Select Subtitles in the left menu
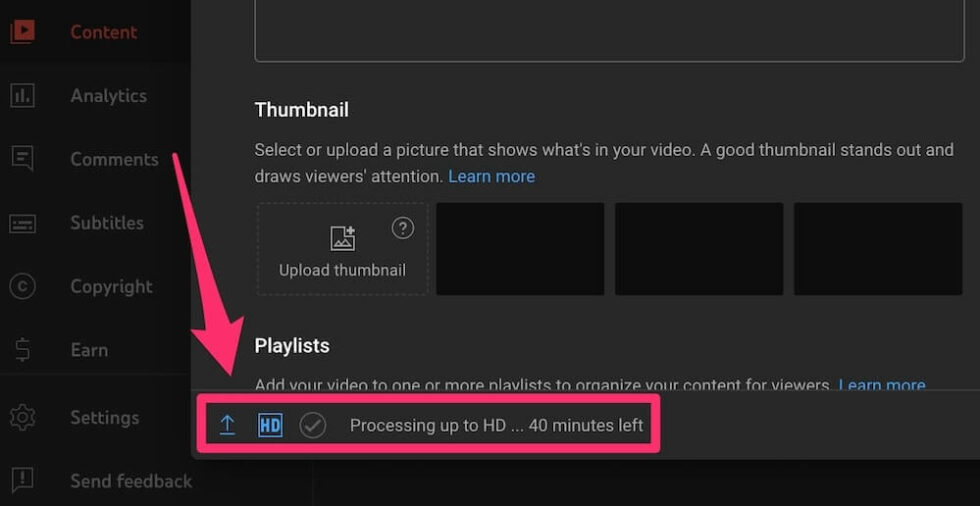This screenshot has width=980, height=506. [x=107, y=223]
